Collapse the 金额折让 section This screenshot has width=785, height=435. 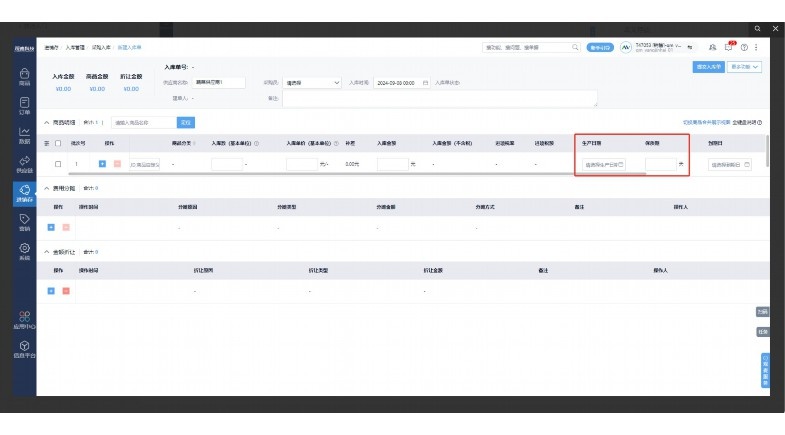(47, 252)
